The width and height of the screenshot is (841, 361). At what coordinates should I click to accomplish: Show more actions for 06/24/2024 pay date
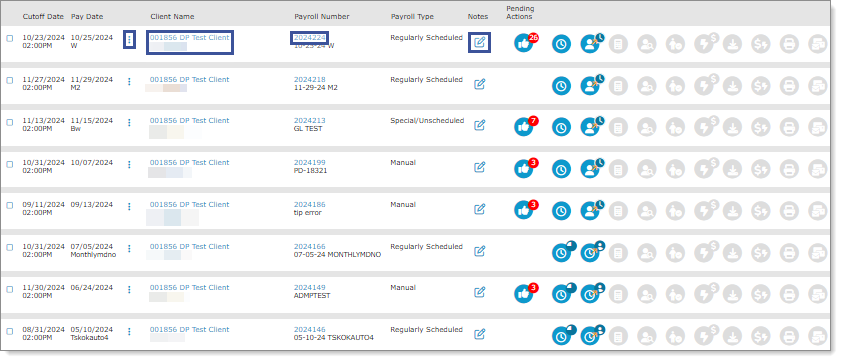point(129,290)
